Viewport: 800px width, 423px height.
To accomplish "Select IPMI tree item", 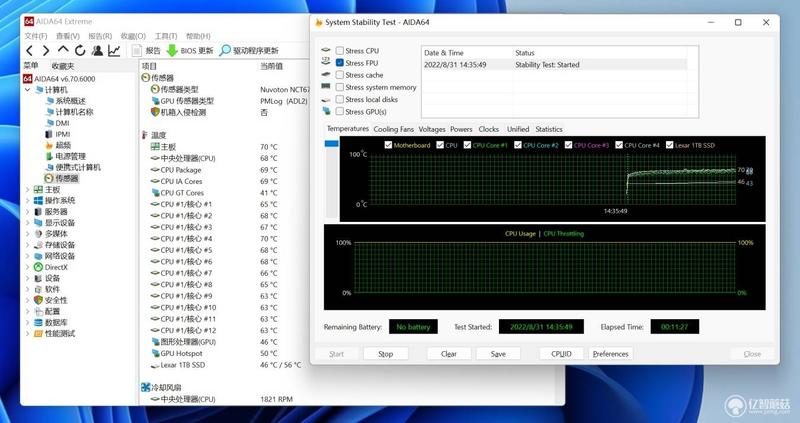I will (57, 134).
